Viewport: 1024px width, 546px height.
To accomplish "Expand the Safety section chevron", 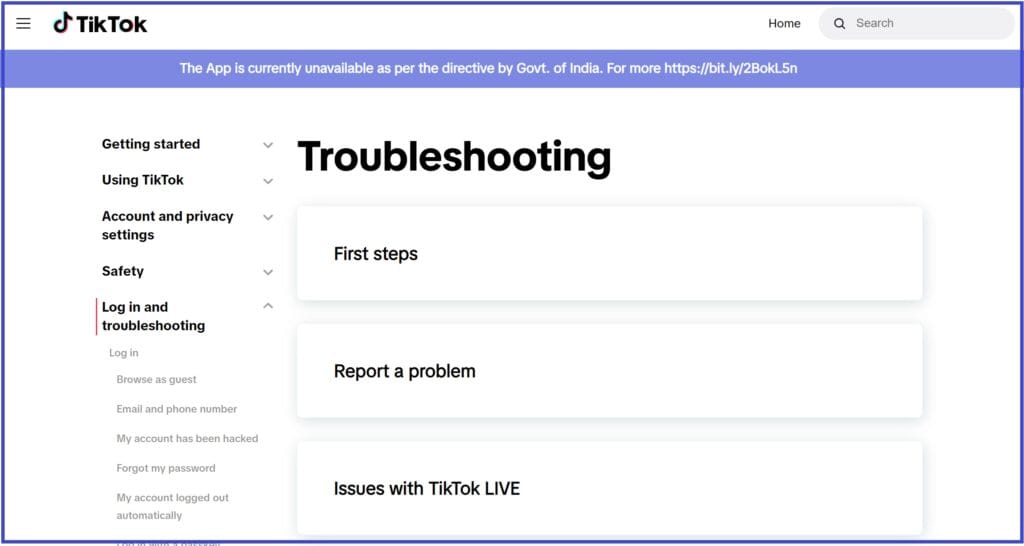I will (268, 272).
